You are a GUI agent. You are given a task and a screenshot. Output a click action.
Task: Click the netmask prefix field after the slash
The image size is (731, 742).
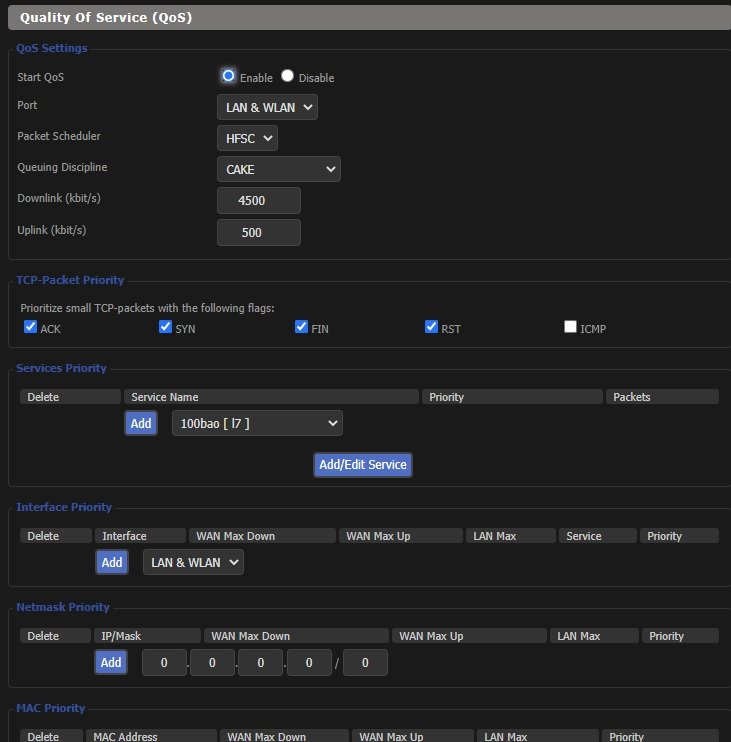[365, 662]
